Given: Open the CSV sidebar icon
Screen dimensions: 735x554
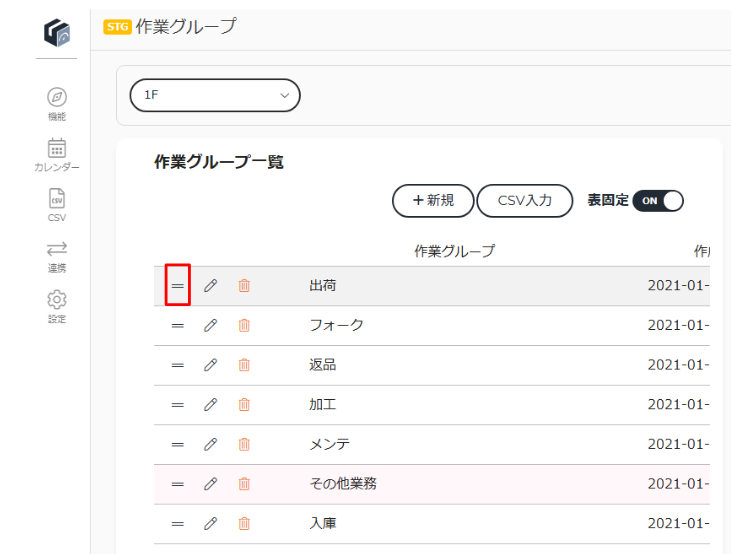Looking at the screenshot, I should pyautogui.click(x=57, y=198).
